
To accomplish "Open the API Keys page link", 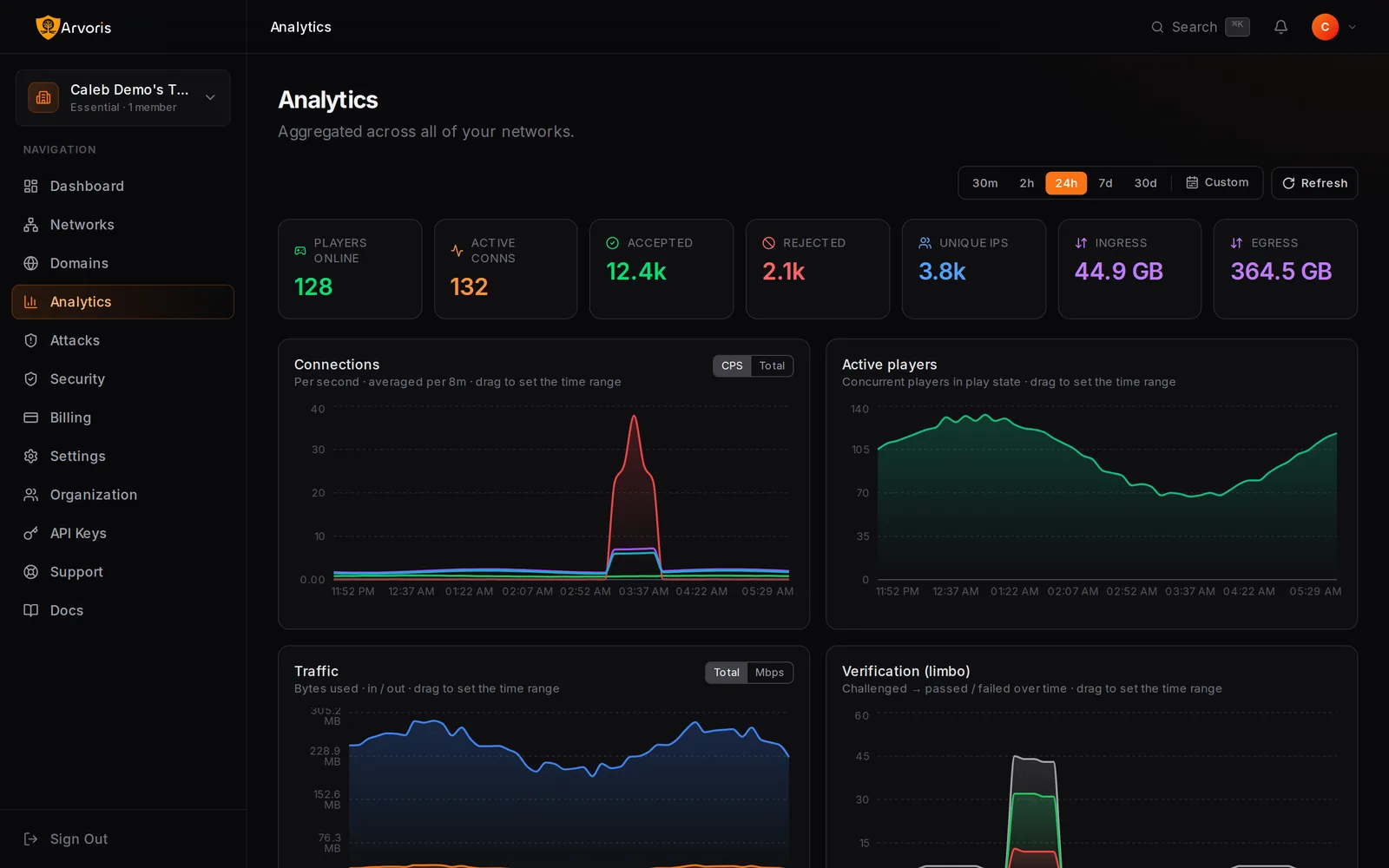I will (122, 534).
